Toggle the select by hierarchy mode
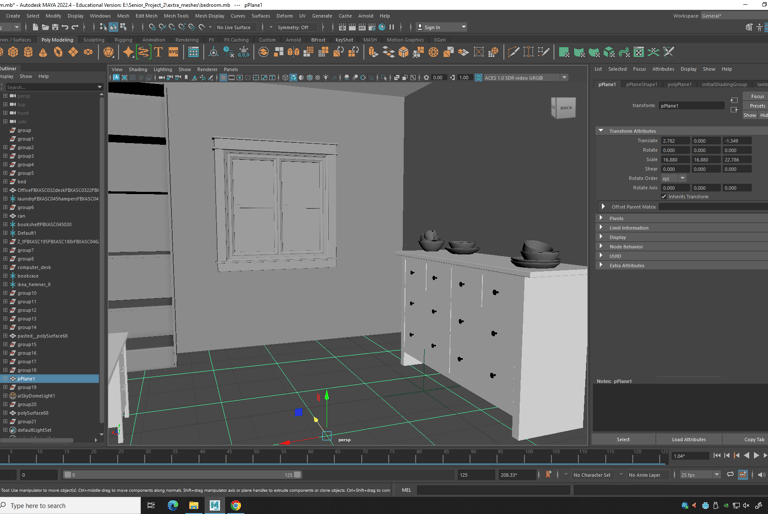Screen dimensions: 768x514 tap(103, 27)
